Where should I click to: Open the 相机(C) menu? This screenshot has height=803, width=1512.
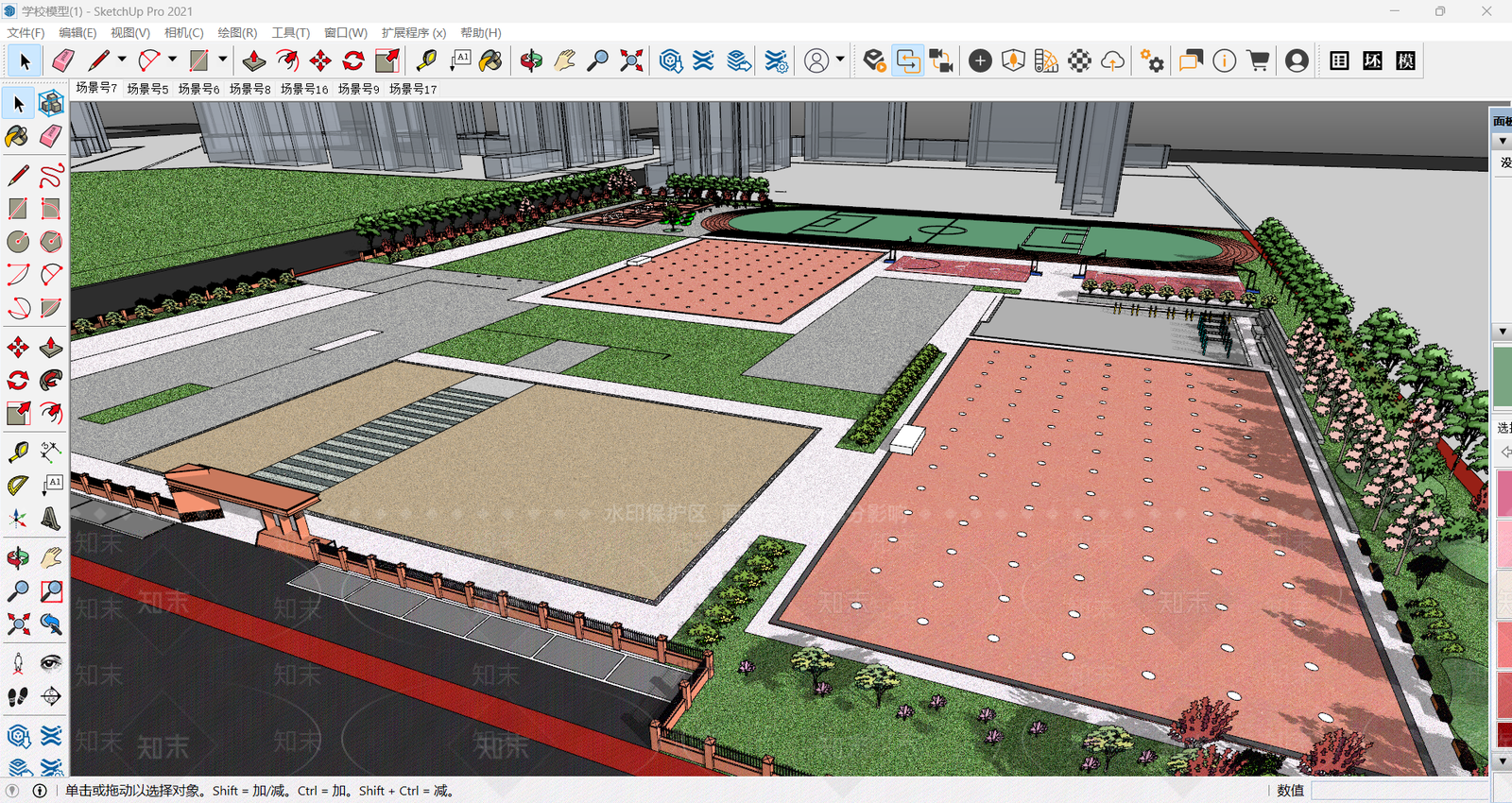click(184, 33)
